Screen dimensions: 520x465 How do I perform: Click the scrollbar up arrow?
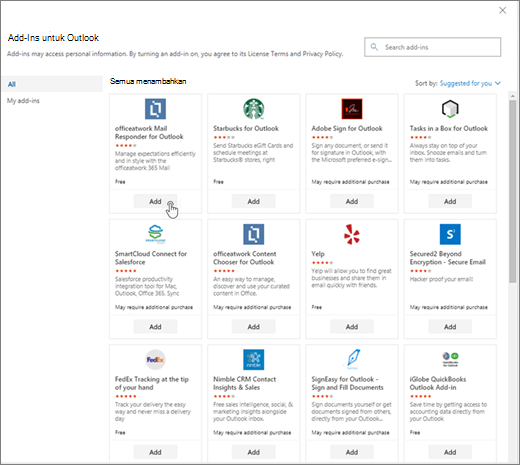[512, 96]
